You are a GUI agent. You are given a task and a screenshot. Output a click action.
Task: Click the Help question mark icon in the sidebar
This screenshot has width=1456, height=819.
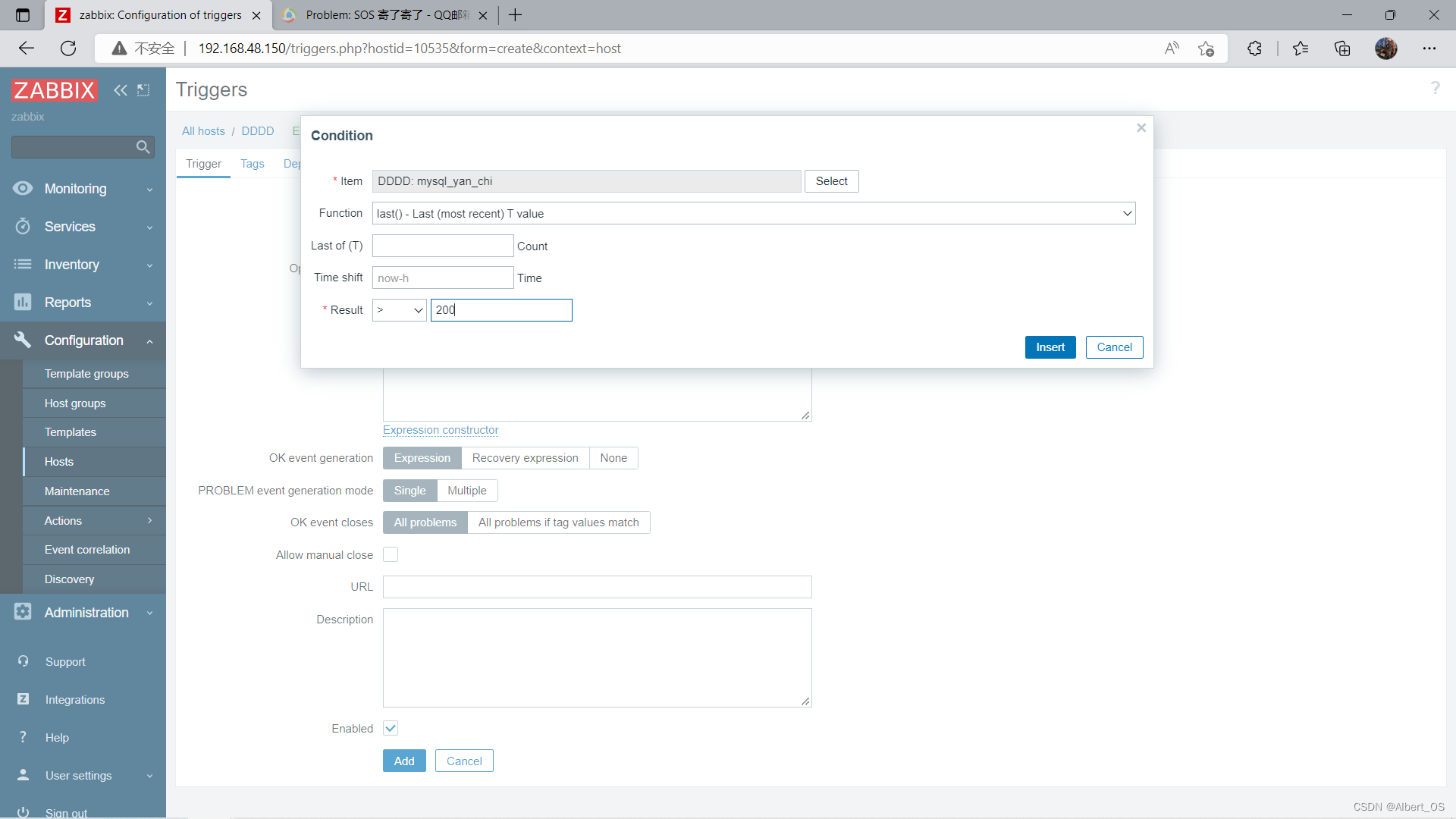point(23,737)
